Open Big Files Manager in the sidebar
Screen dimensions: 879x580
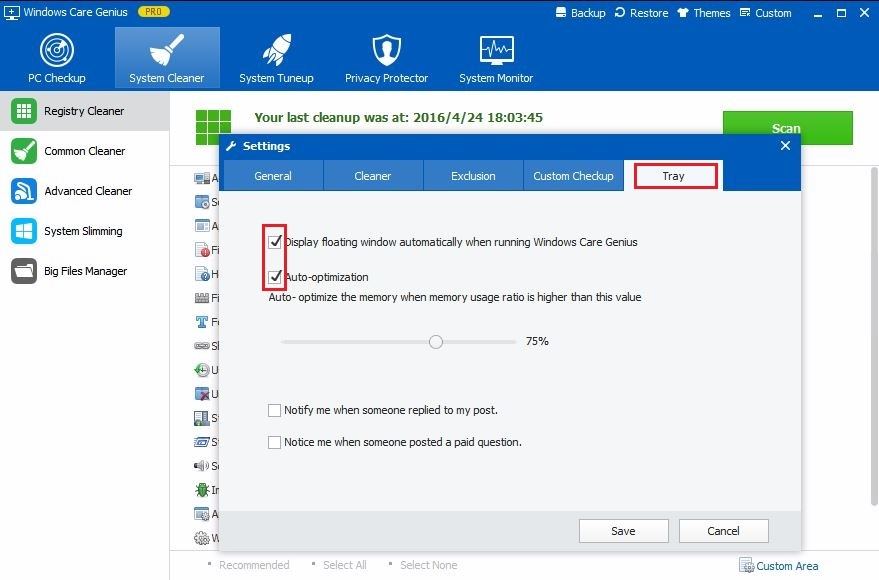[x=85, y=271]
